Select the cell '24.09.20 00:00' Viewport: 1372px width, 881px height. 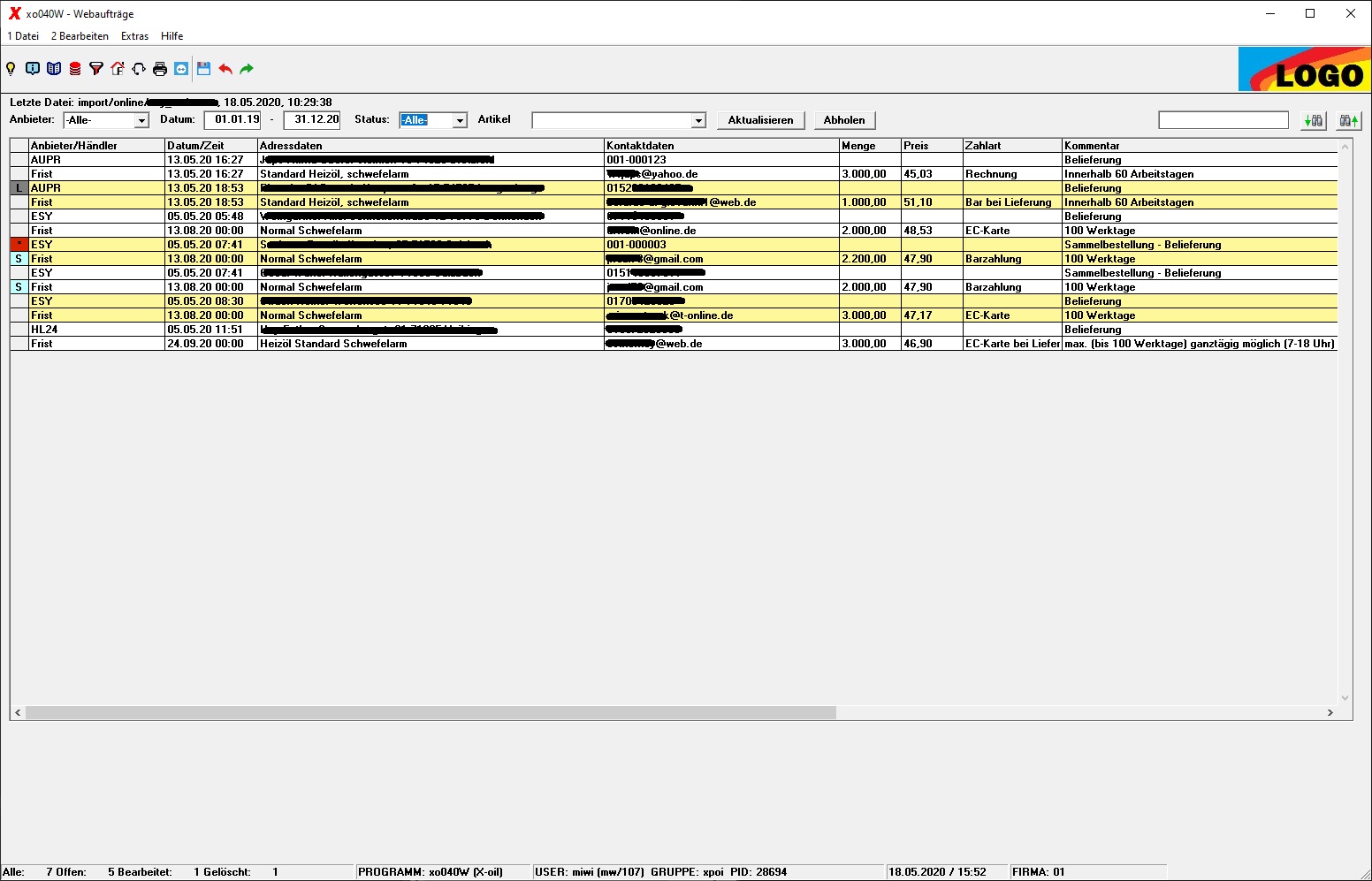211,344
